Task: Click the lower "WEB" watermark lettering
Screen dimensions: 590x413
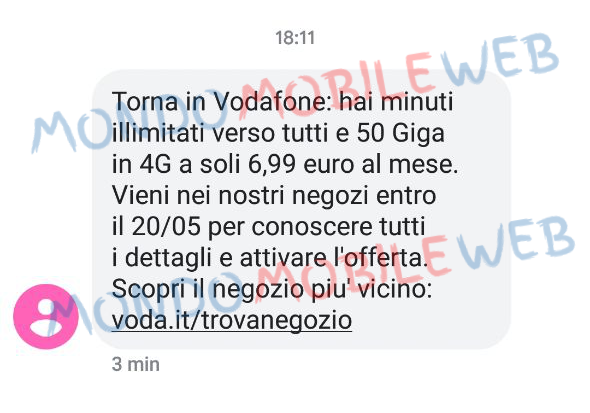Action: [517, 241]
